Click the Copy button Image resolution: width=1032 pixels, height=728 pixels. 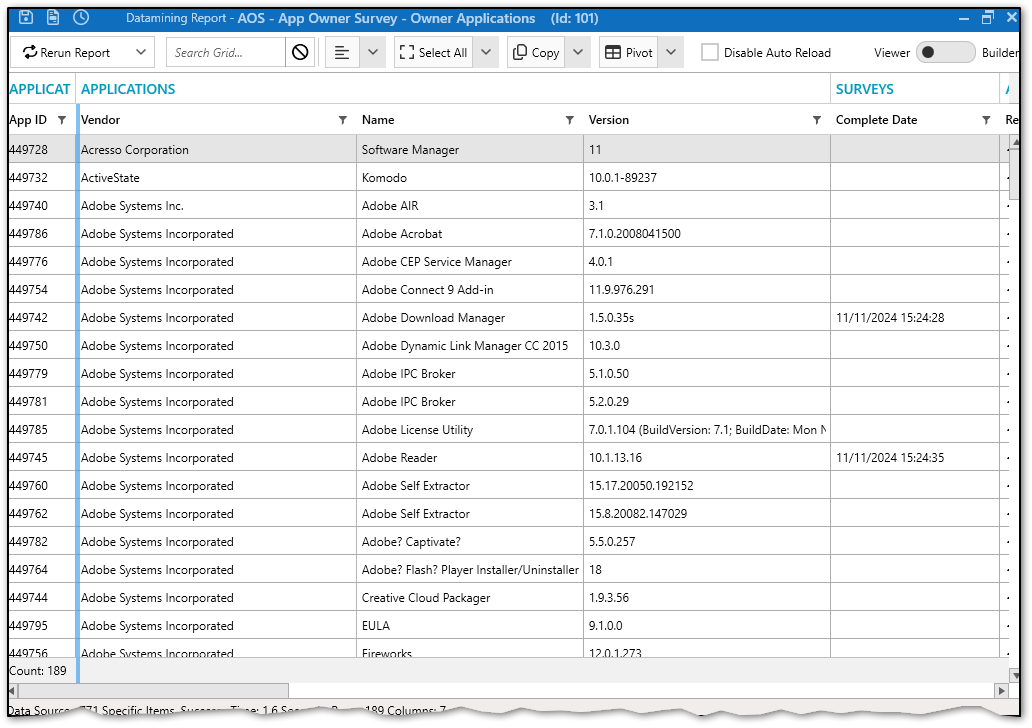point(536,53)
